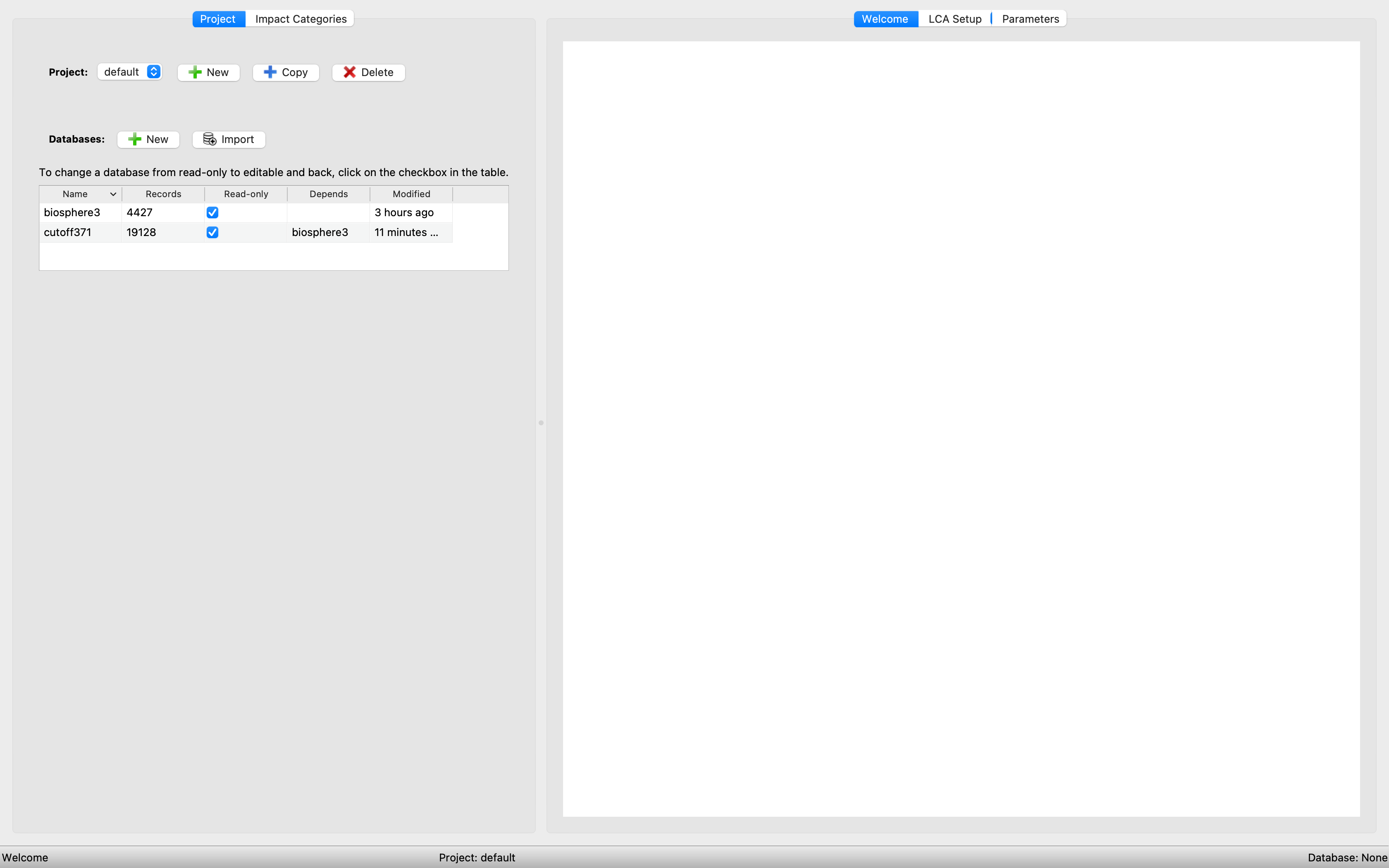Open the Project selector dropdown
1389x868 pixels.
130,72
